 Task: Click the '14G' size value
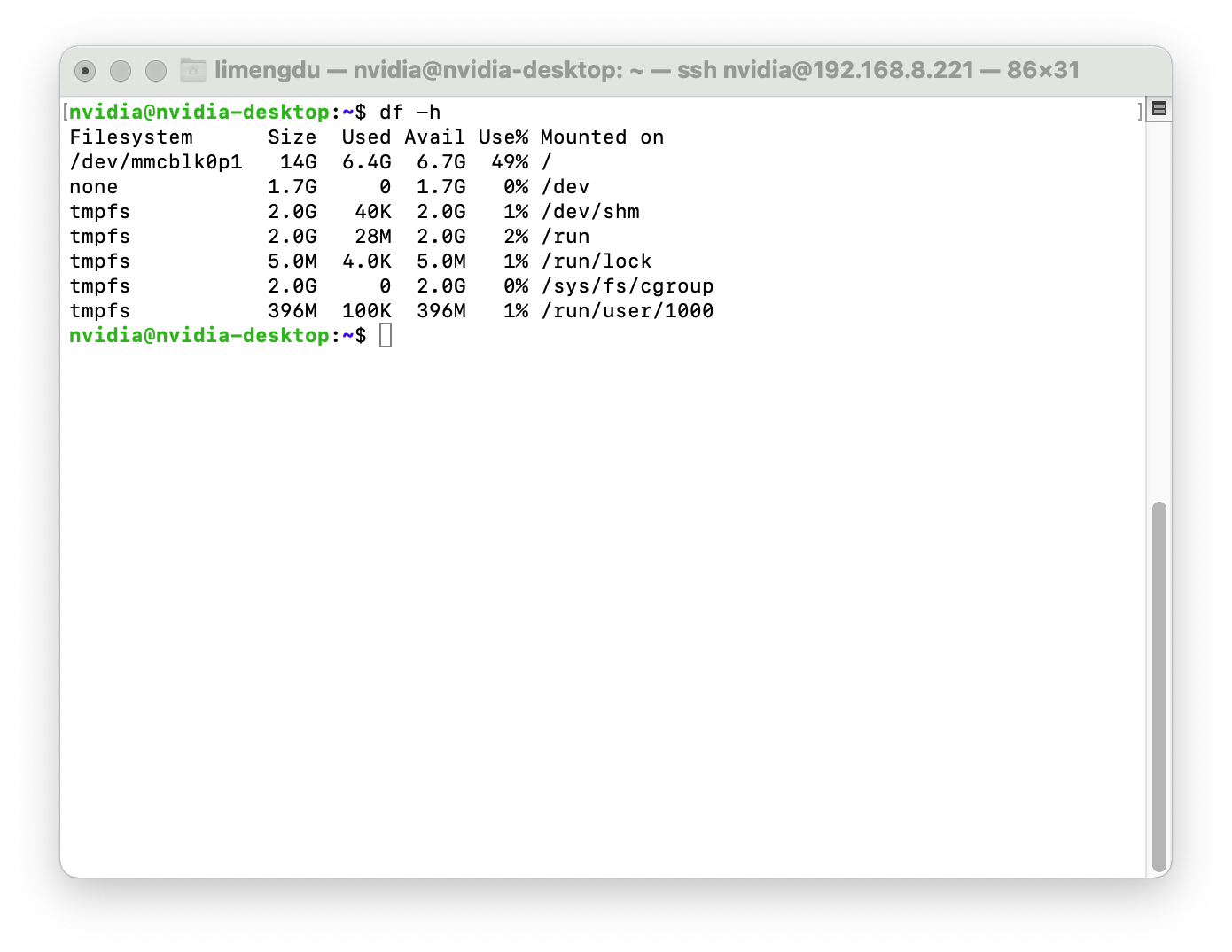point(299,162)
